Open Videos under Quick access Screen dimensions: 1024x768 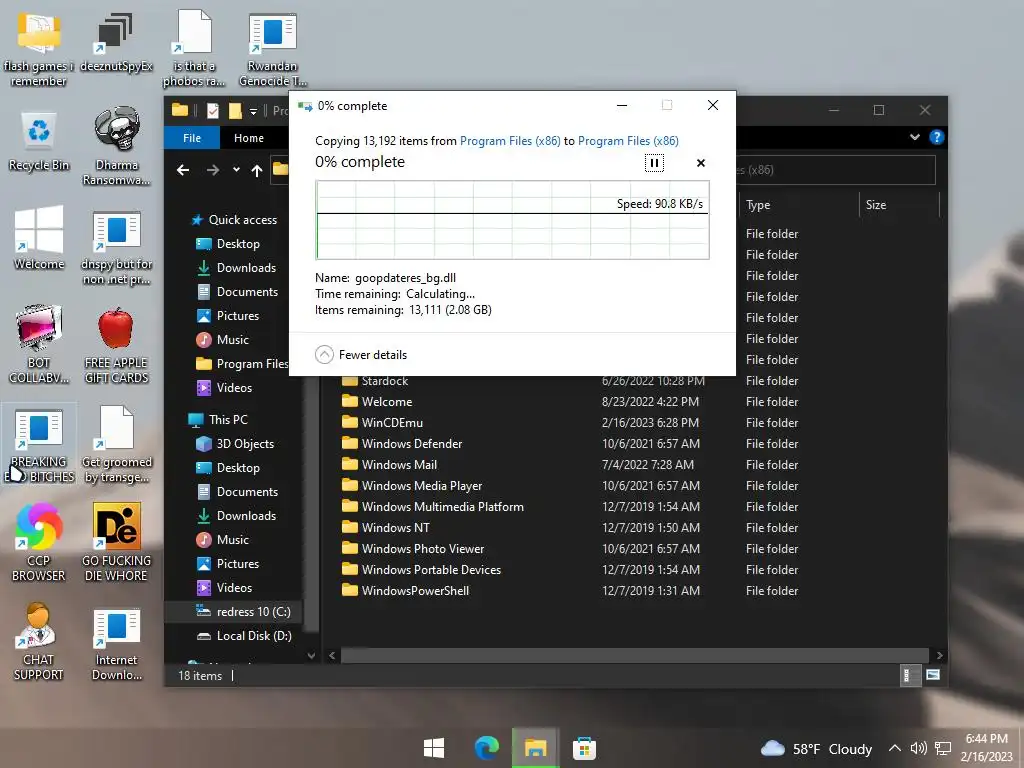tap(224, 388)
